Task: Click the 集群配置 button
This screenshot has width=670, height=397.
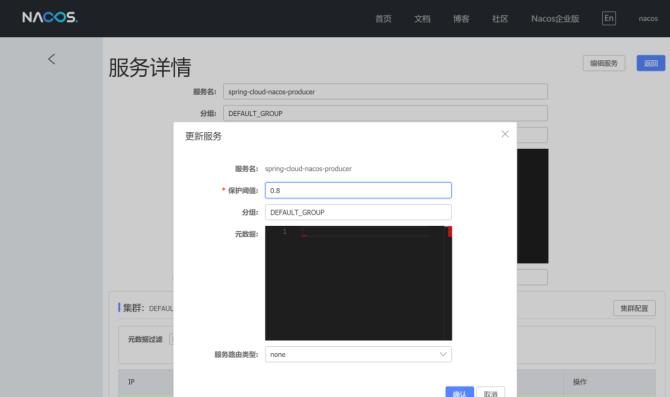Action: click(634, 308)
